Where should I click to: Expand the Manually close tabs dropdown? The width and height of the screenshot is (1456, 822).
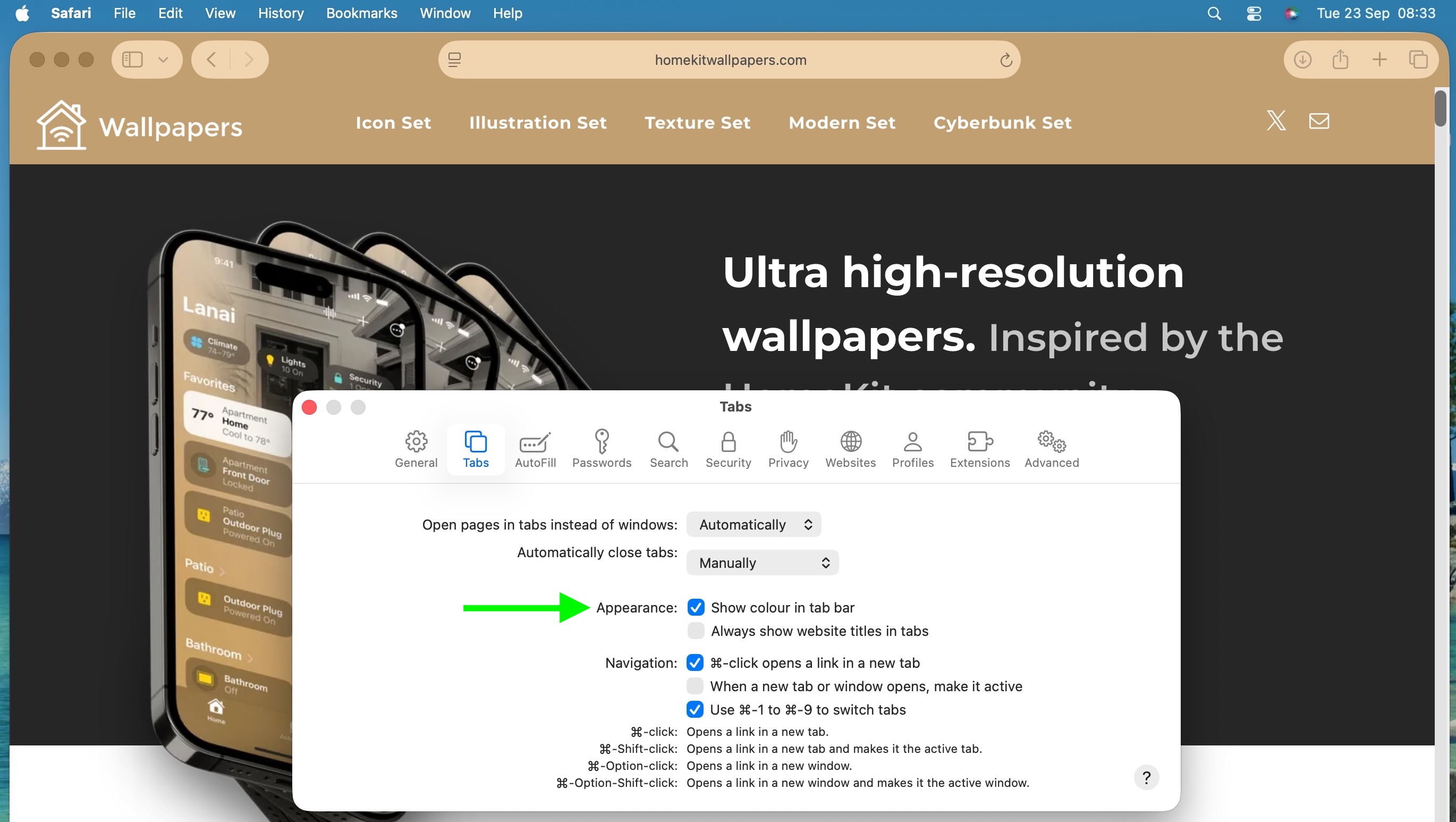coord(762,563)
